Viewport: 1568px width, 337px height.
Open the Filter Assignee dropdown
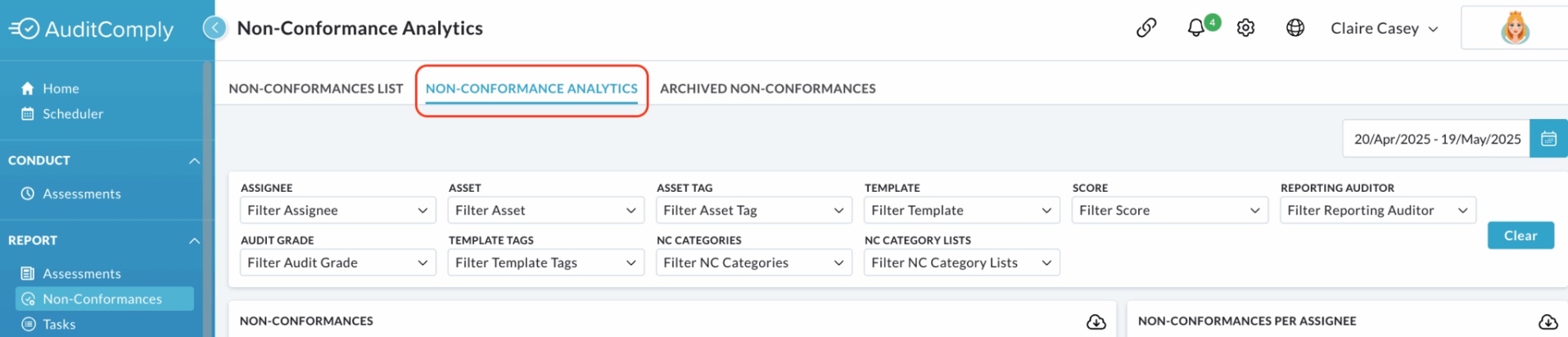(x=337, y=210)
